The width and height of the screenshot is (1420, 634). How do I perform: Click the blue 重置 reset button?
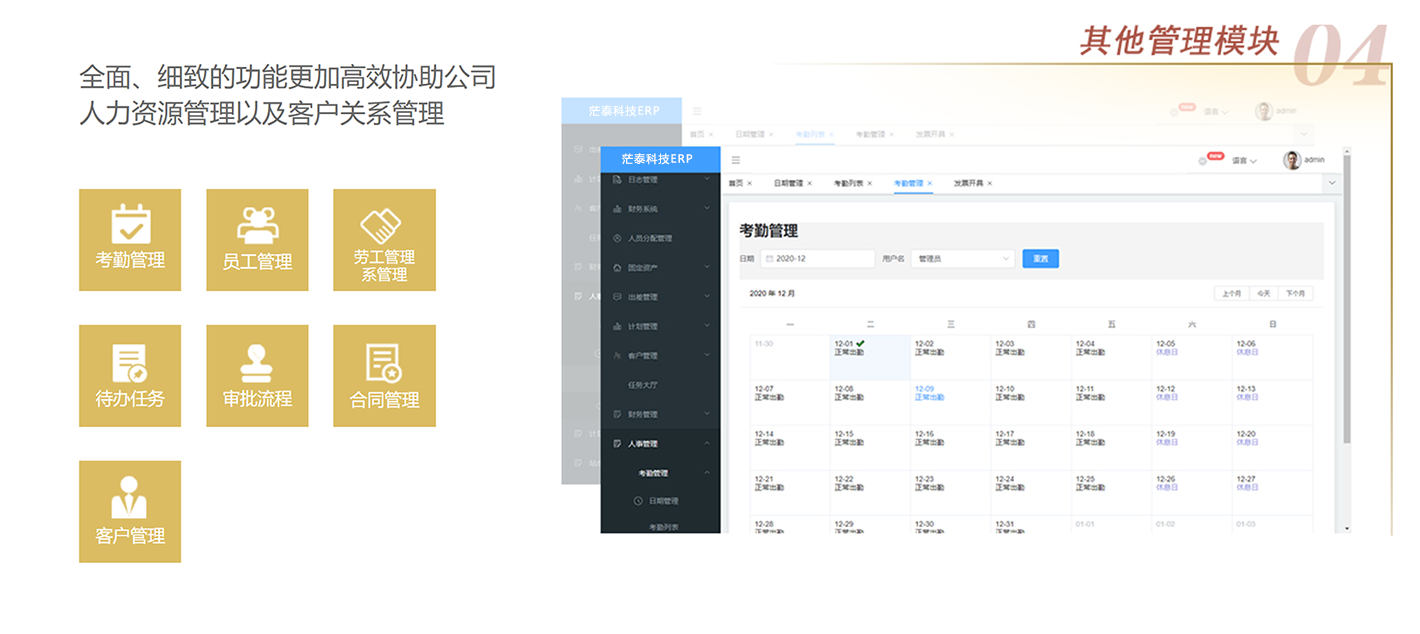coord(1040,259)
